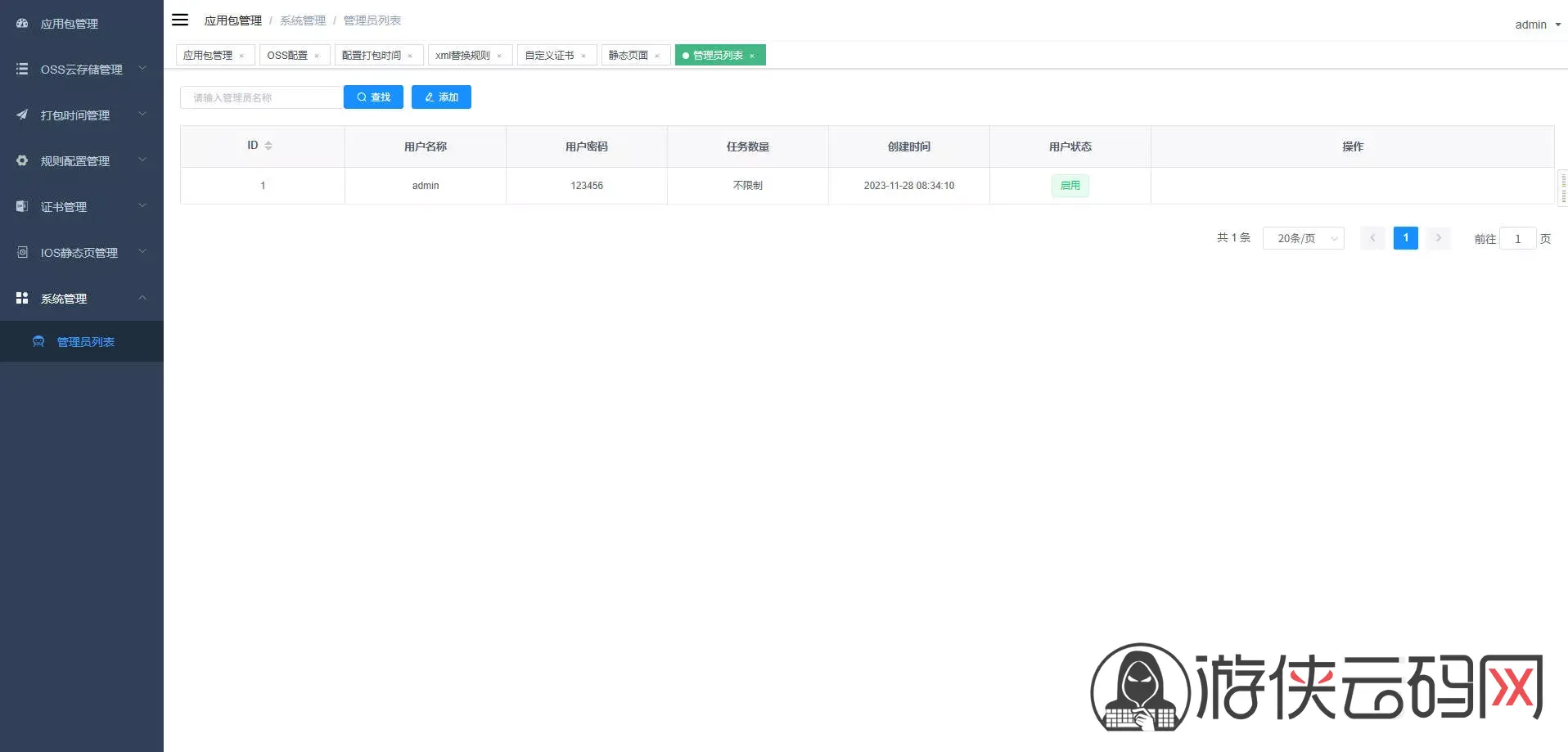The image size is (1568, 752).
Task: Click the page jump number input
Action: tap(1517, 239)
